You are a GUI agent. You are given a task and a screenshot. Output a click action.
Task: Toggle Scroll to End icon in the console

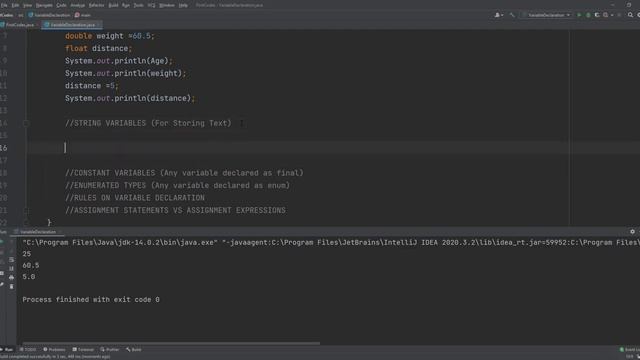tap(11, 269)
